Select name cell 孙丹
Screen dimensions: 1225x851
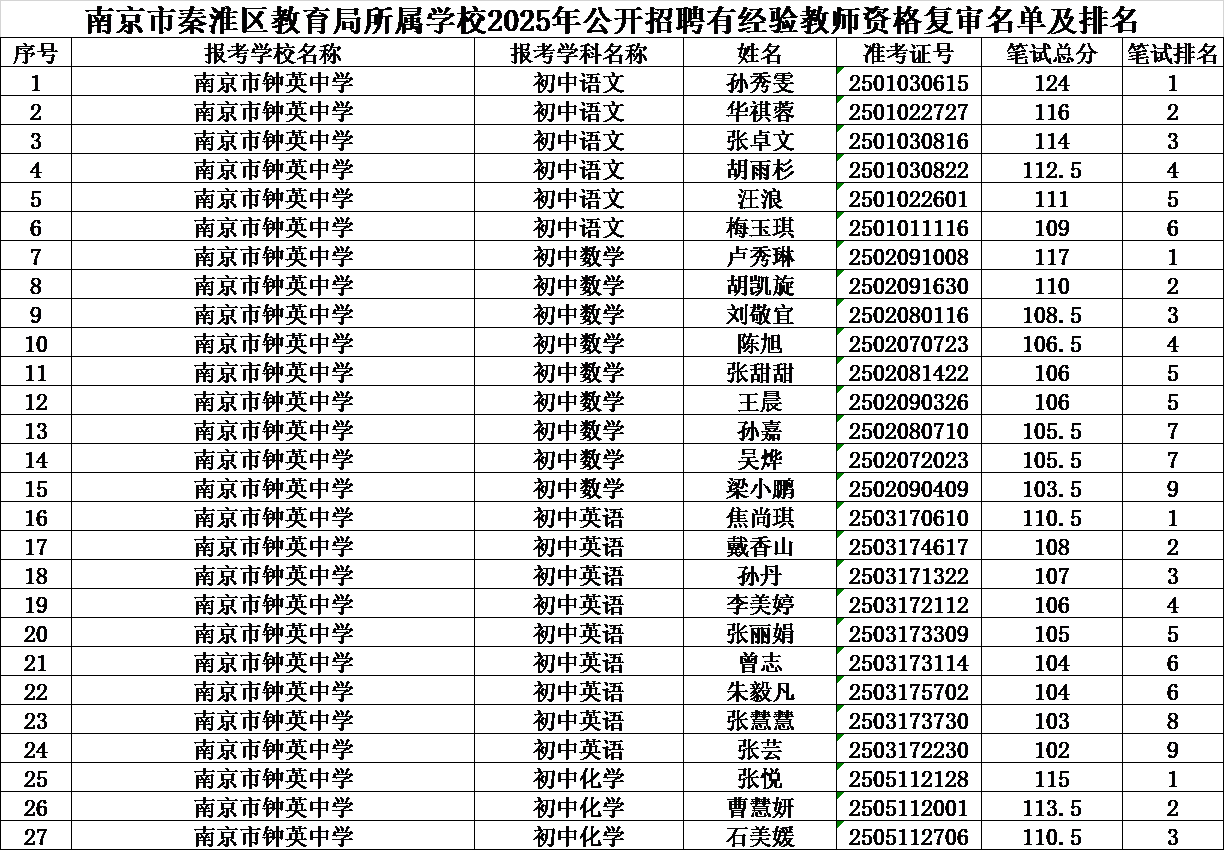tap(759, 576)
